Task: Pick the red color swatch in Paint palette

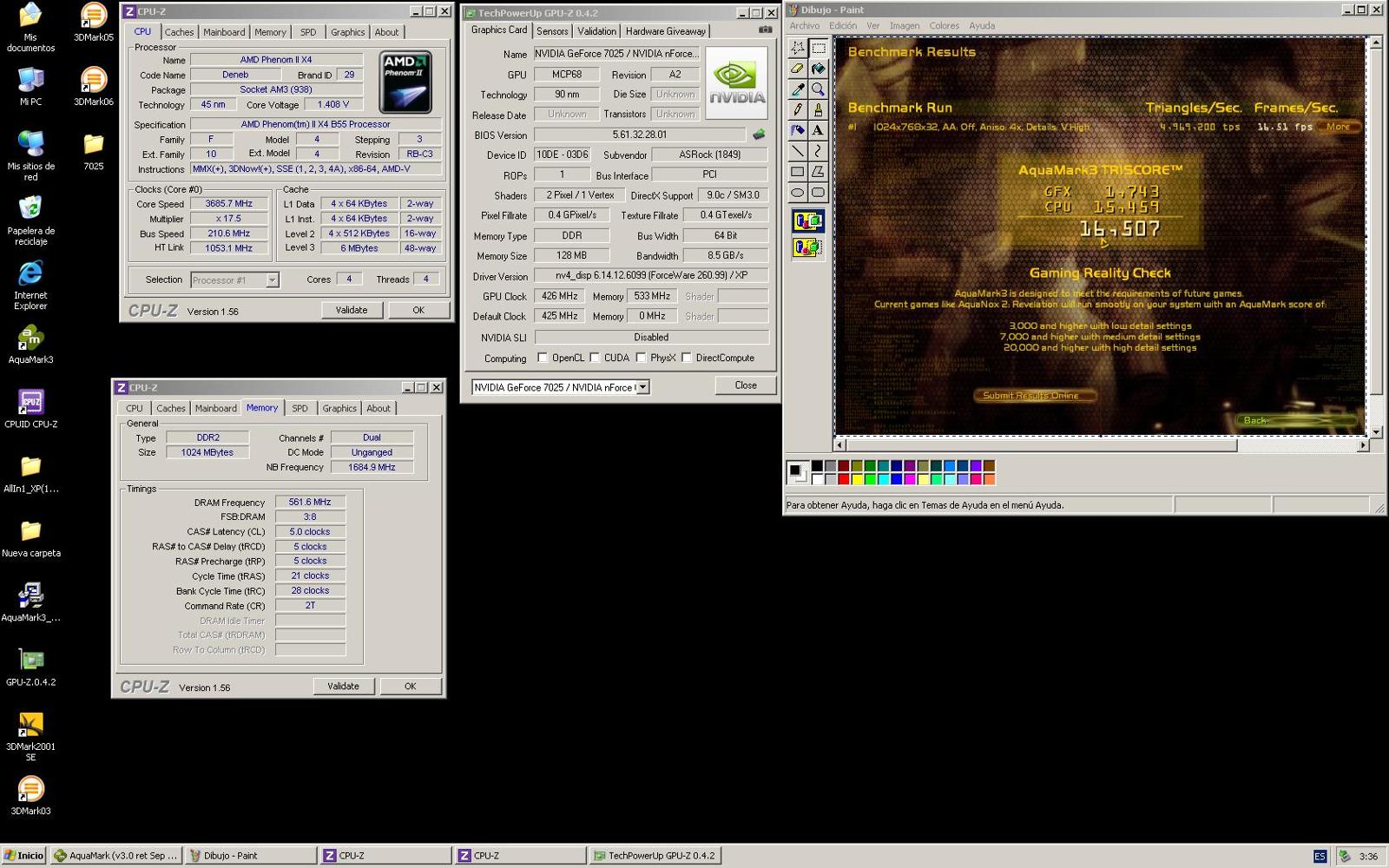Action: pyautogui.click(x=843, y=479)
